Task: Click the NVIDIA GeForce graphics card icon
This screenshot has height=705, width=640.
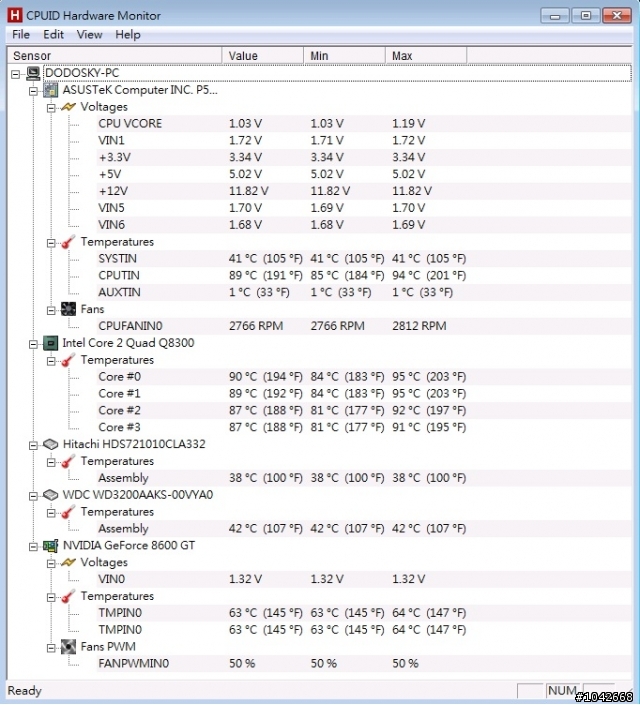Action: pos(50,546)
